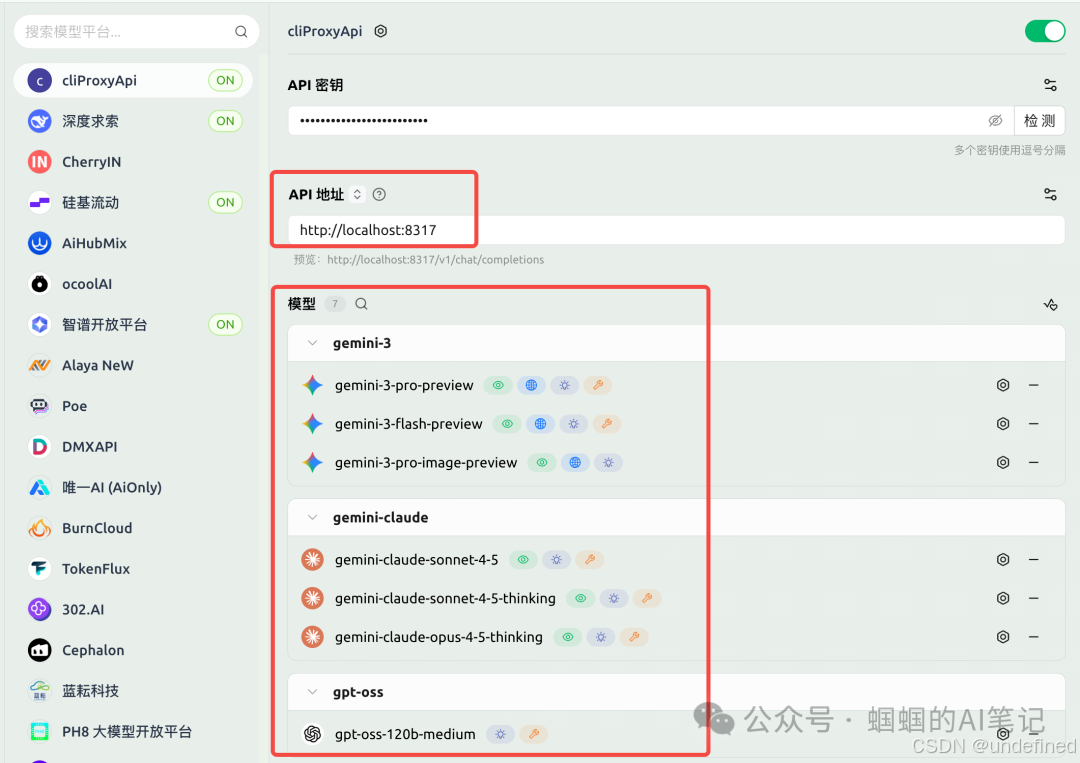1080x763 pixels.
Task: Click the API address field http://localhost:8317
Action: pos(676,230)
